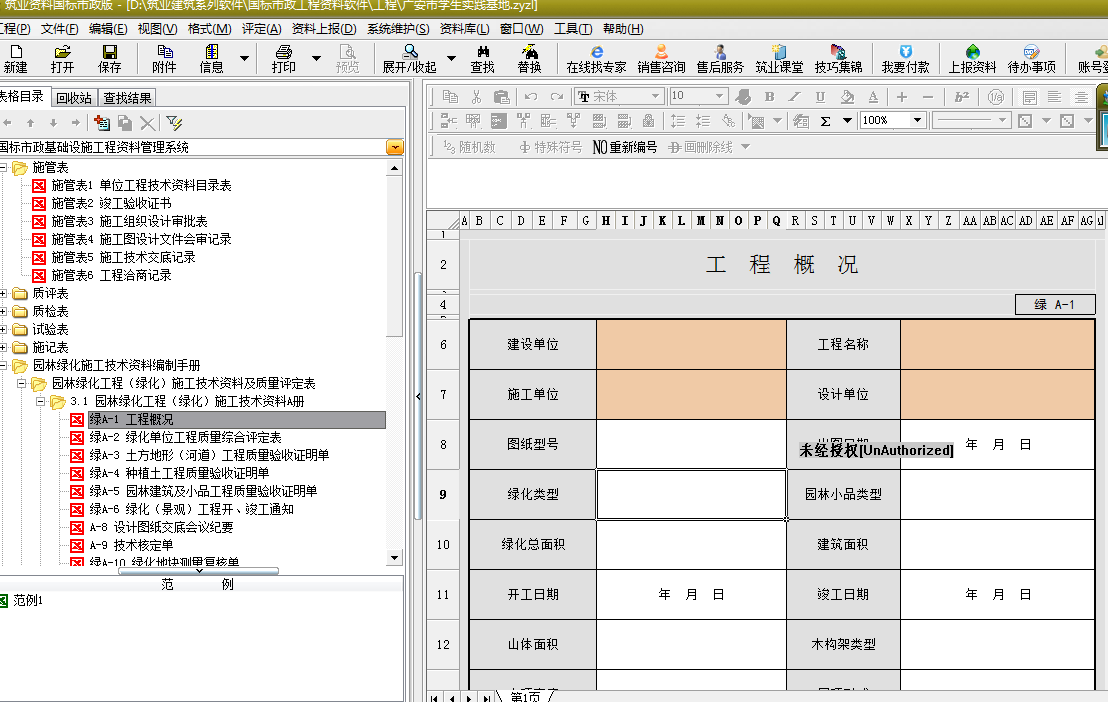
Task: Click the 上报资料 upload icon
Action: click(972, 58)
